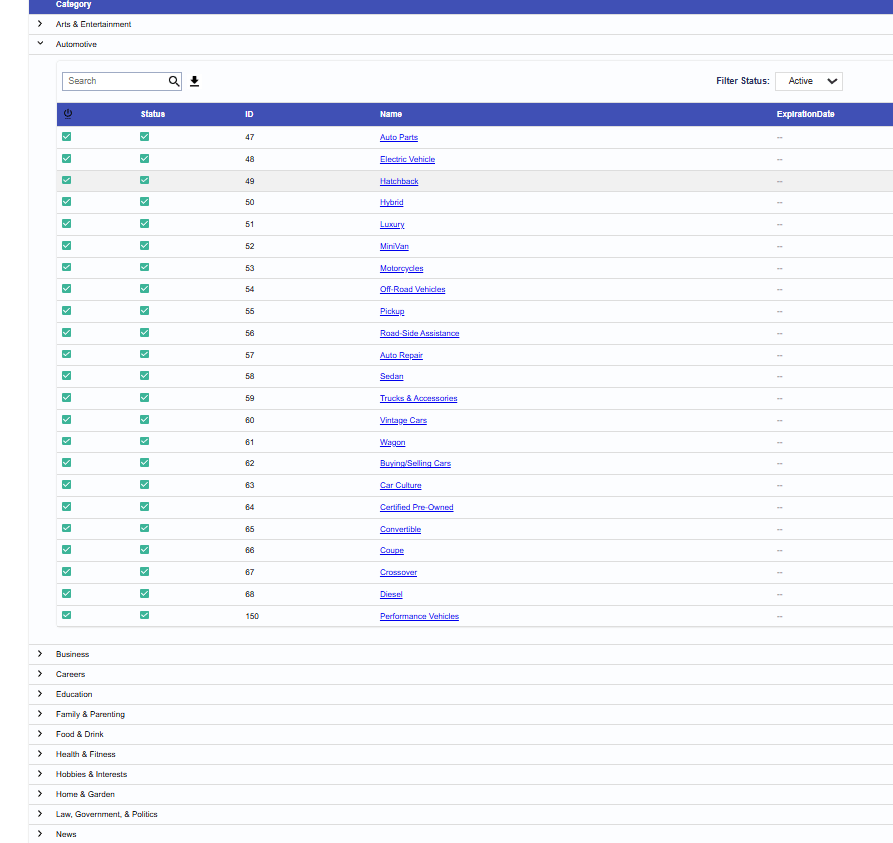Click the power icon column header
The image size is (893, 843).
coord(67,114)
